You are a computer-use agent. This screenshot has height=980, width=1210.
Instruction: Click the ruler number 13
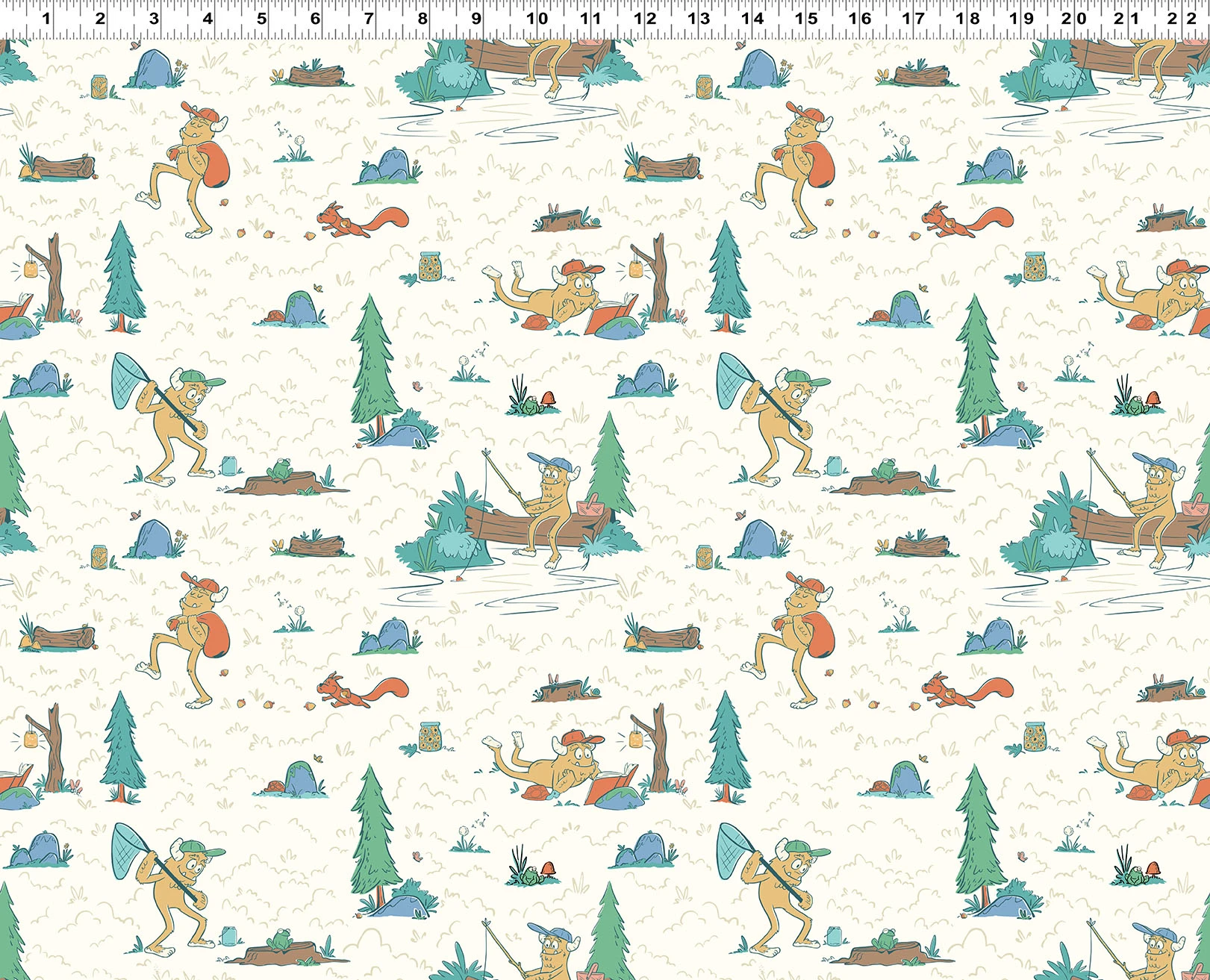click(698, 18)
